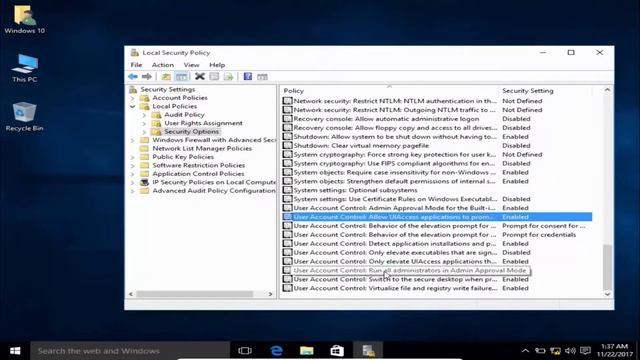This screenshot has width=640, height=360.
Task: Open File Explorer from the taskbar
Action: (x=307, y=351)
